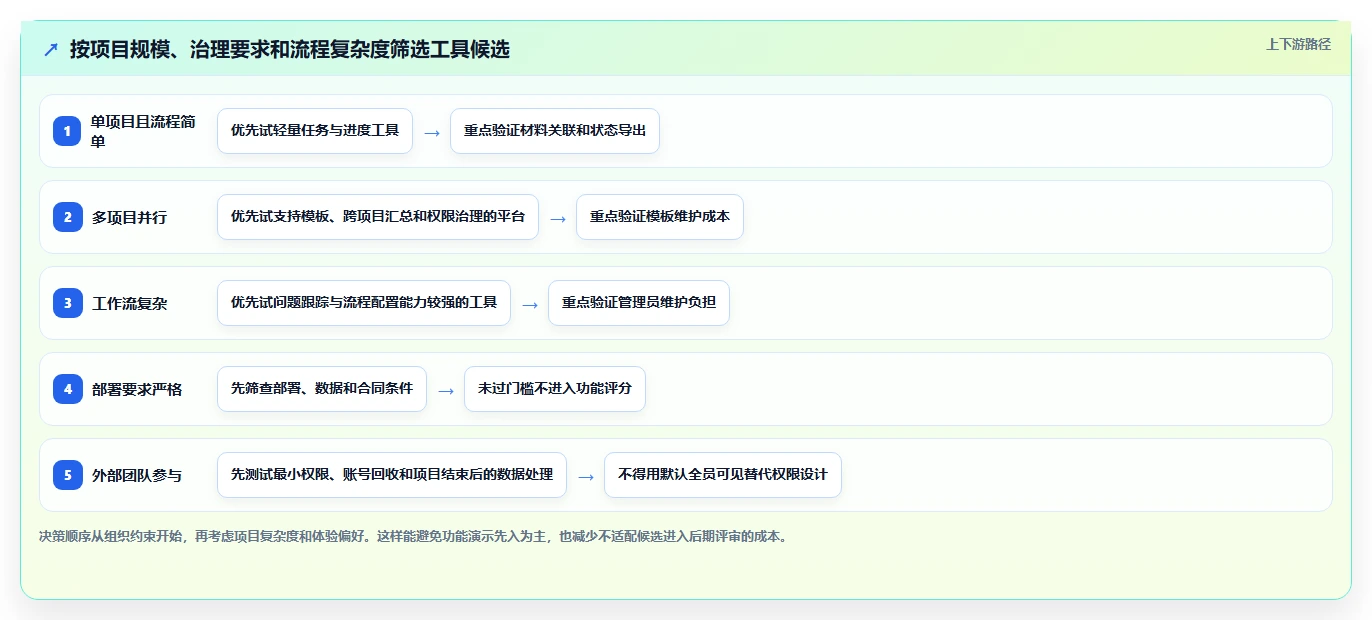Viewport: 1372px width, 620px height.
Task: Select step badge 2 for 多项目并行
Action: click(x=67, y=217)
